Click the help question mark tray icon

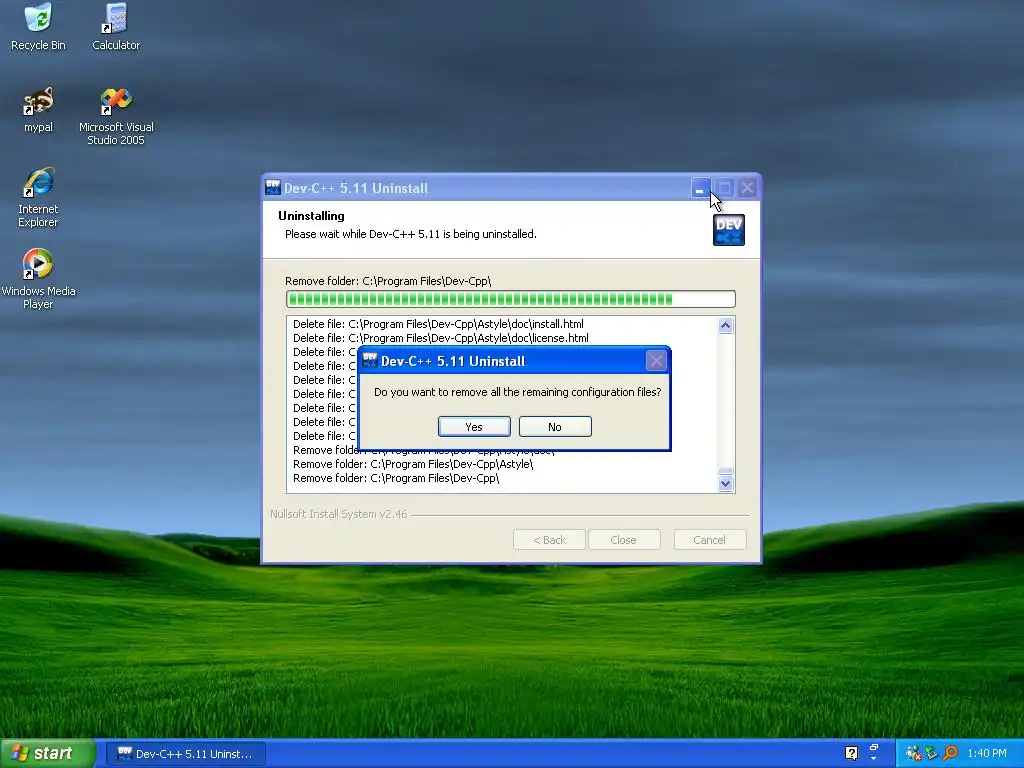851,753
